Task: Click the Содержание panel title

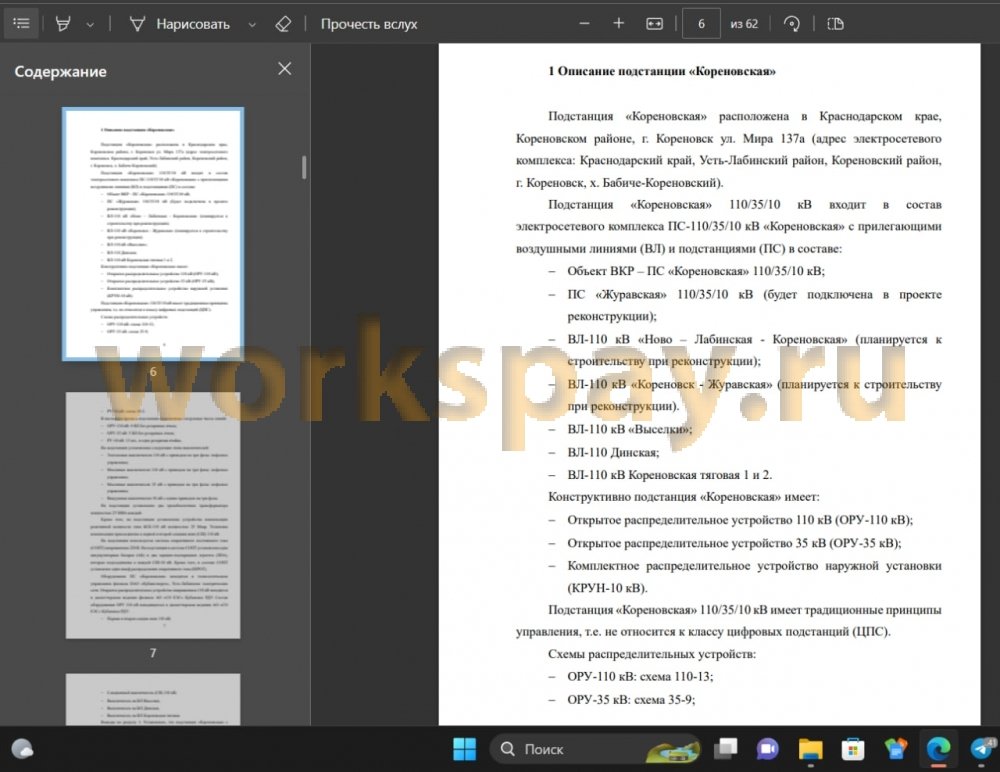Action: pos(61,71)
